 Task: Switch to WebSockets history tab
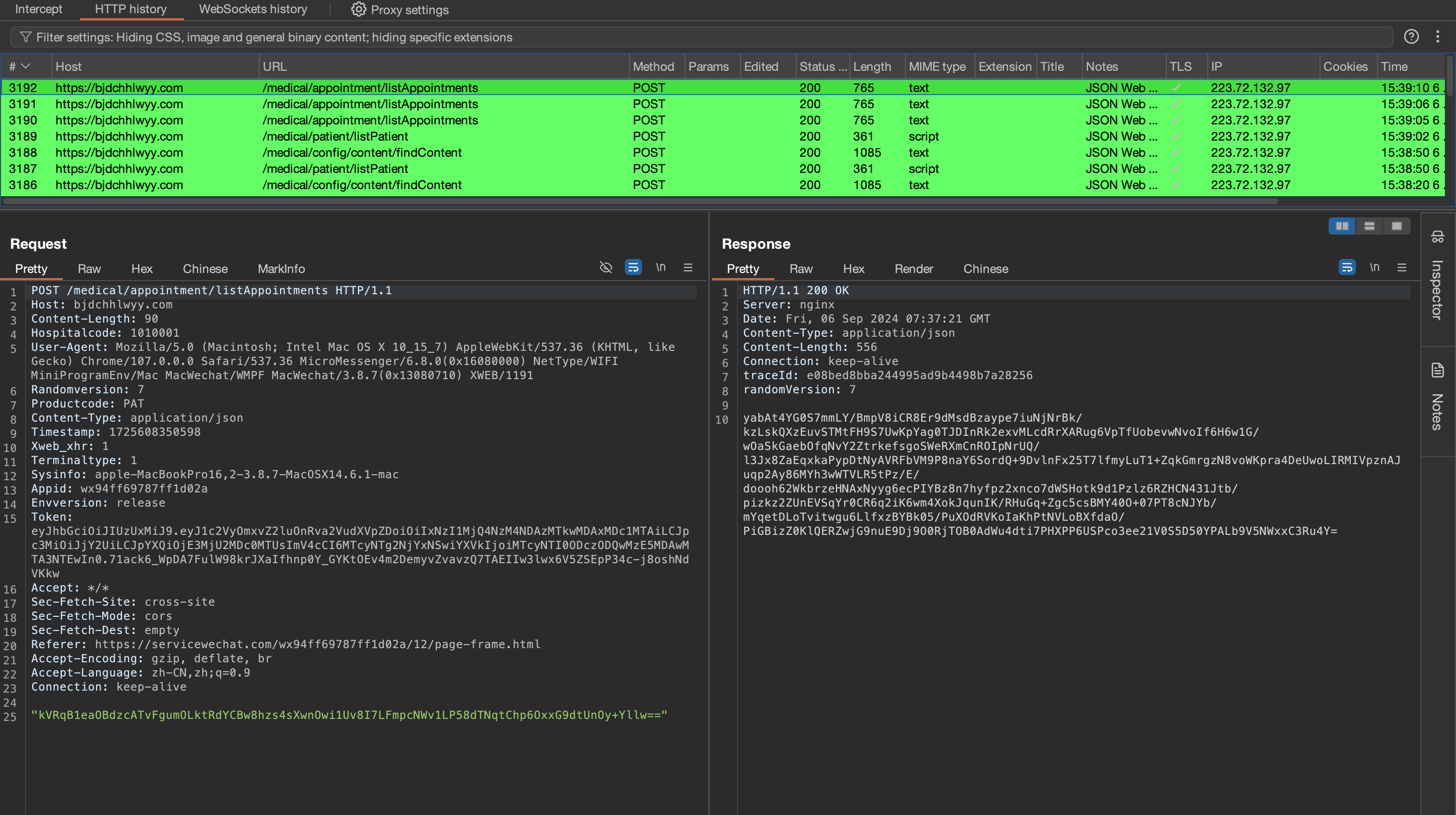pyautogui.click(x=253, y=9)
